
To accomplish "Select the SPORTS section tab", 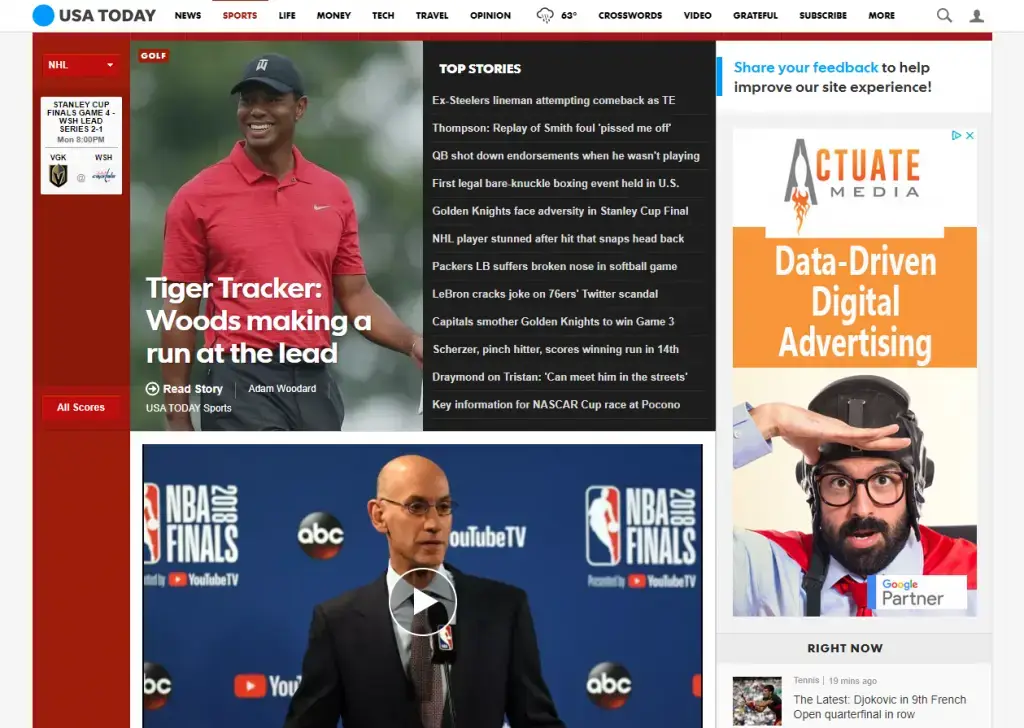I will pos(240,15).
